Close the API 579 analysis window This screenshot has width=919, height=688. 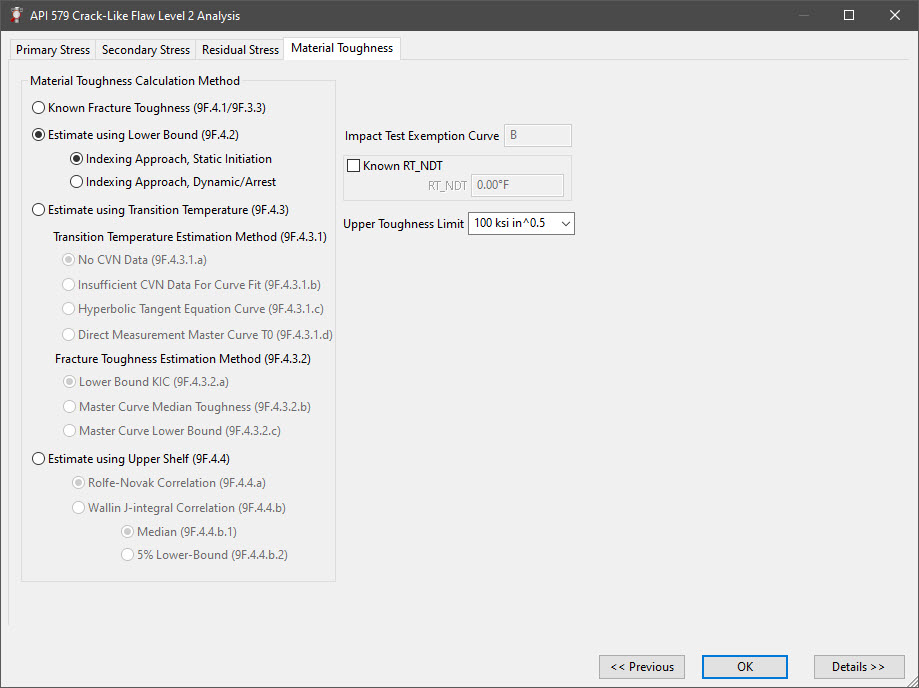click(x=895, y=15)
